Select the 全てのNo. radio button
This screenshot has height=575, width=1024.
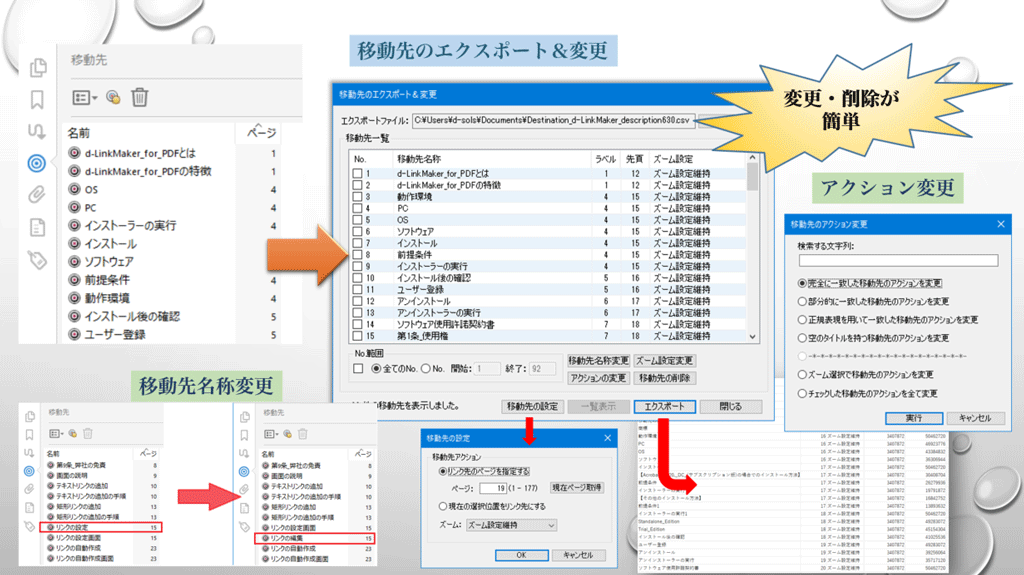point(375,369)
